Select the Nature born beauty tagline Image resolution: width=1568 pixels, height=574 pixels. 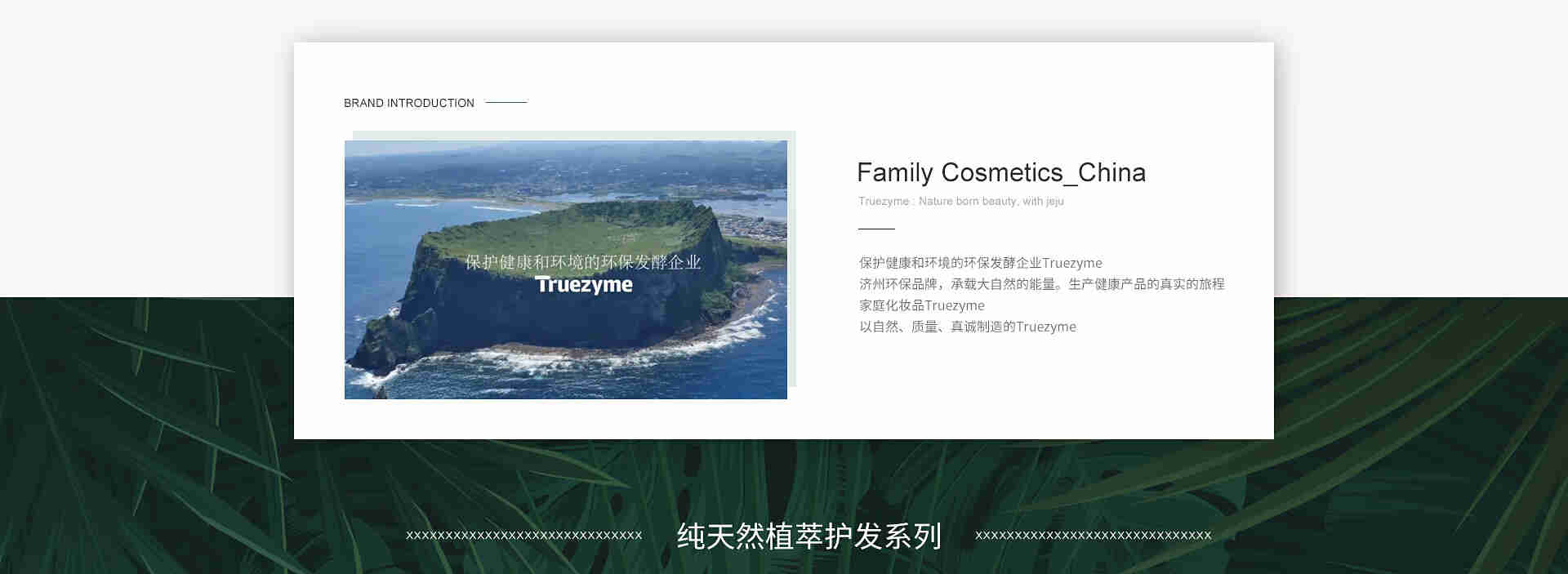click(961, 201)
